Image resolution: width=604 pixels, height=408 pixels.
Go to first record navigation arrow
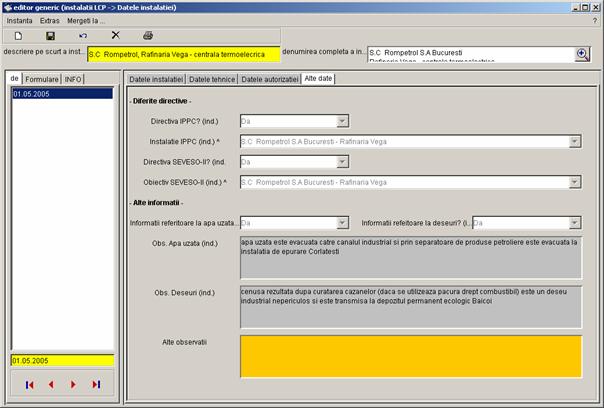tap(29, 384)
